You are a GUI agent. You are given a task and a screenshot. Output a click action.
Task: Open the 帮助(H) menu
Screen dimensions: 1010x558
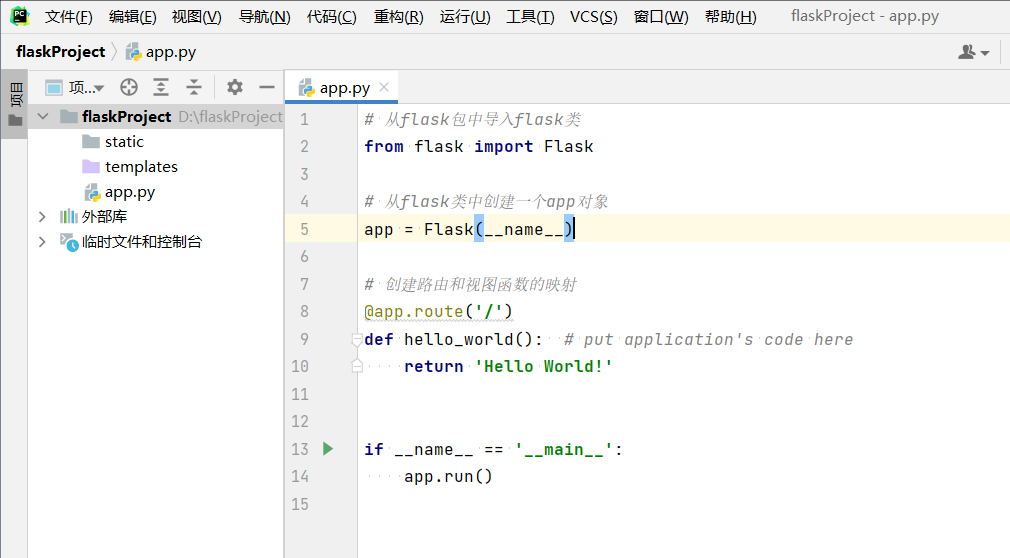(730, 17)
